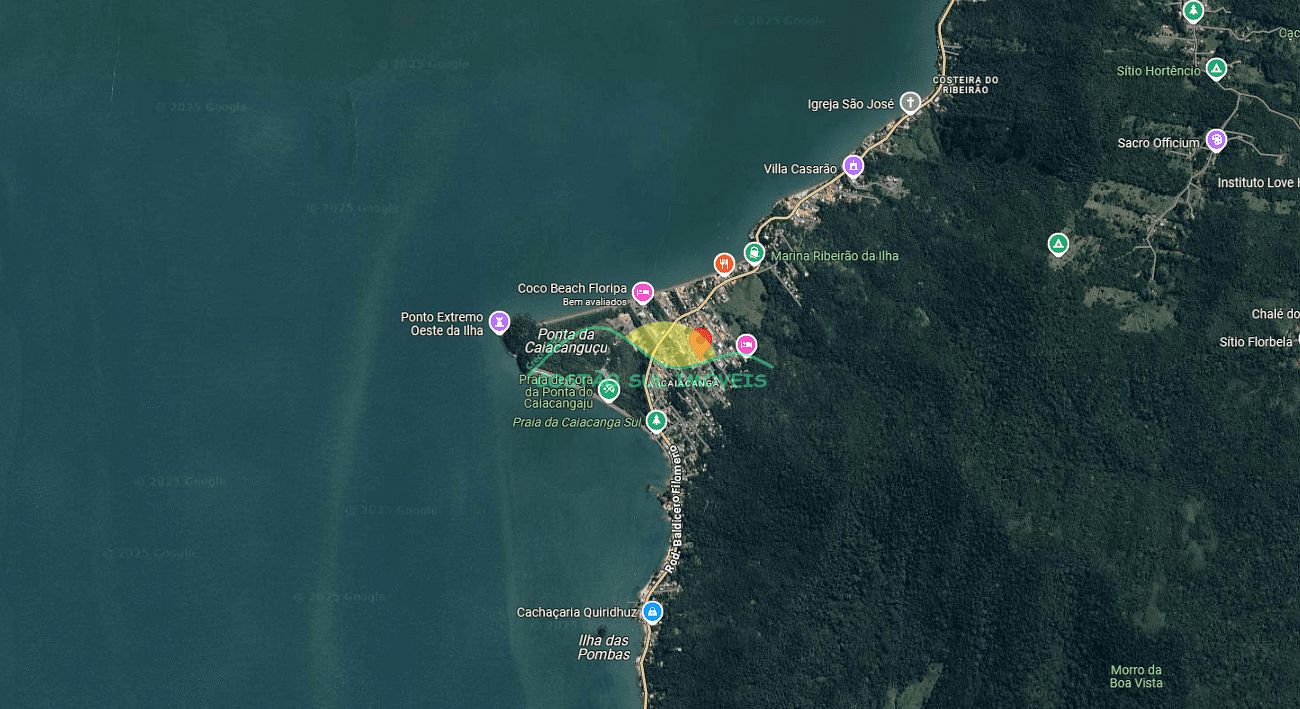Click the Praia da Caiacanga Sul tree pin
The height and width of the screenshot is (709, 1300).
[x=656, y=421]
